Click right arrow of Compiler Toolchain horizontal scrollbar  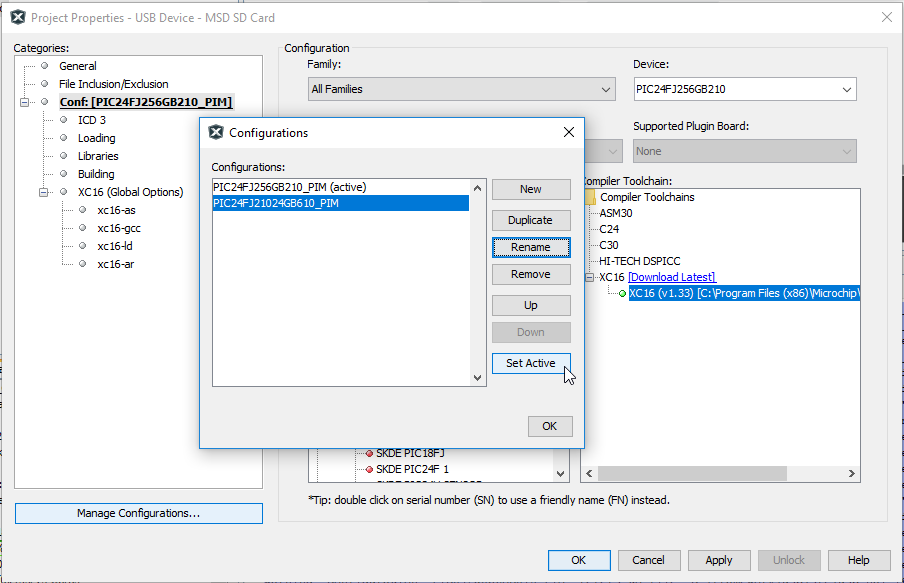[852, 473]
